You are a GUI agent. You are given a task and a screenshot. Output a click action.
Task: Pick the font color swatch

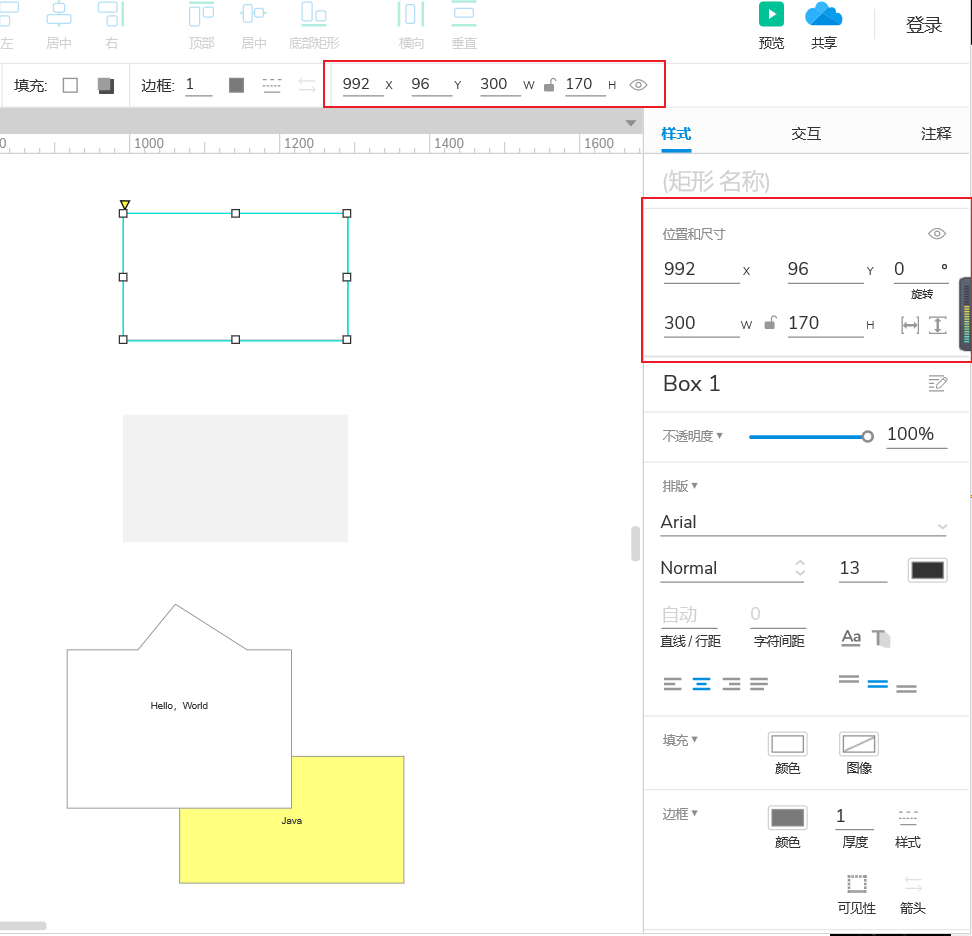click(927, 570)
